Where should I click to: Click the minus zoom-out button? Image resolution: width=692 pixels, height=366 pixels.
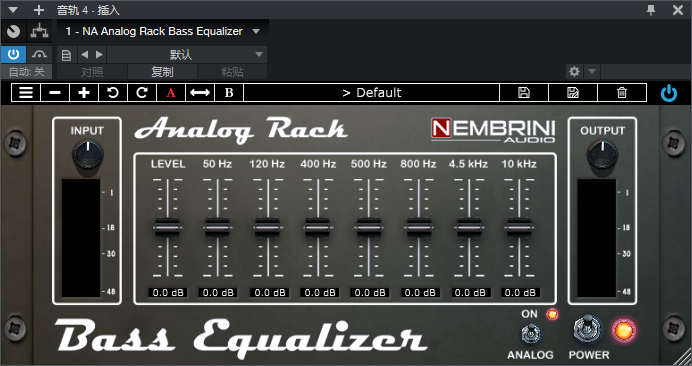pyautogui.click(x=55, y=93)
